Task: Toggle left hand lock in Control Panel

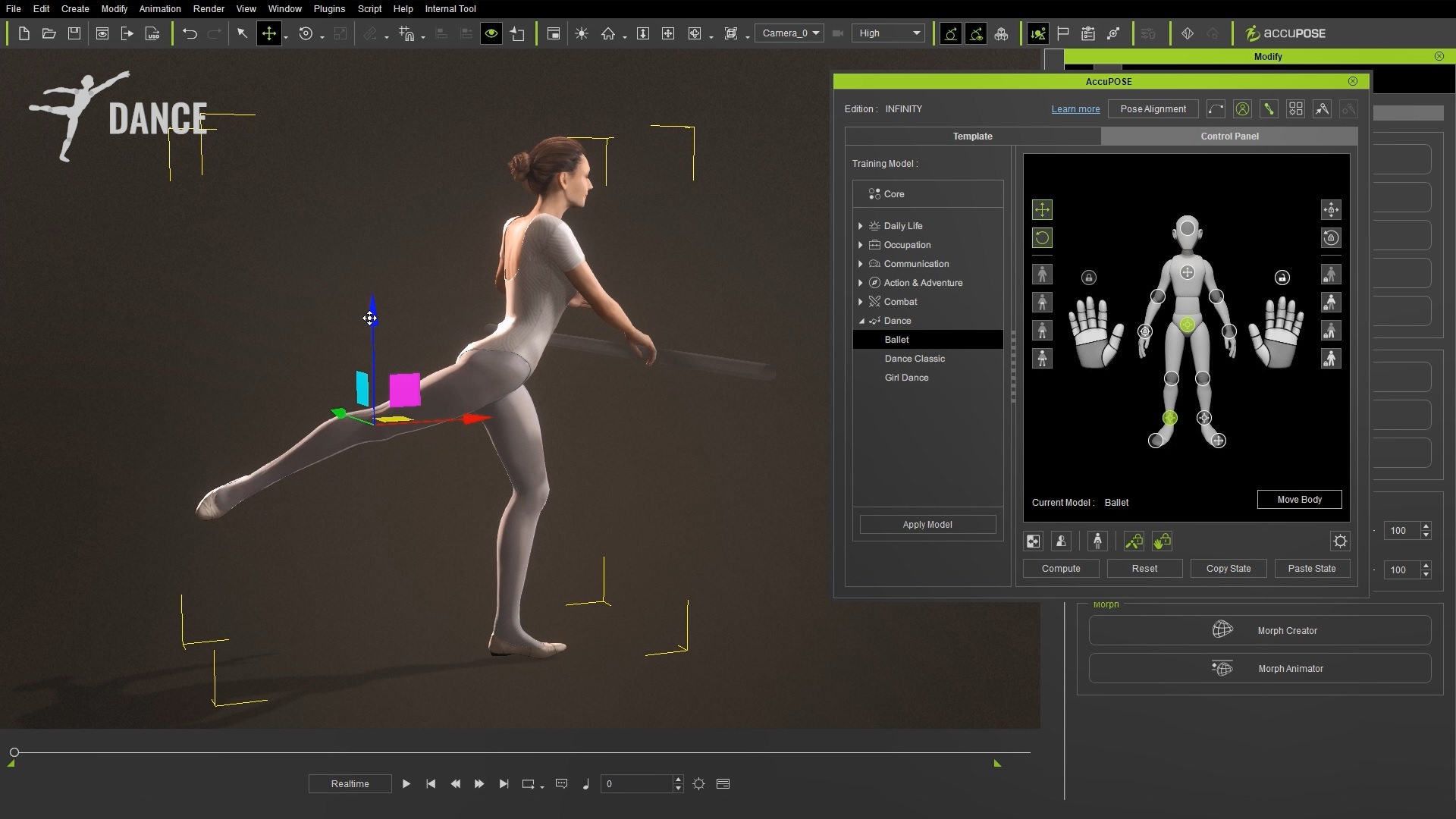Action: point(1089,278)
